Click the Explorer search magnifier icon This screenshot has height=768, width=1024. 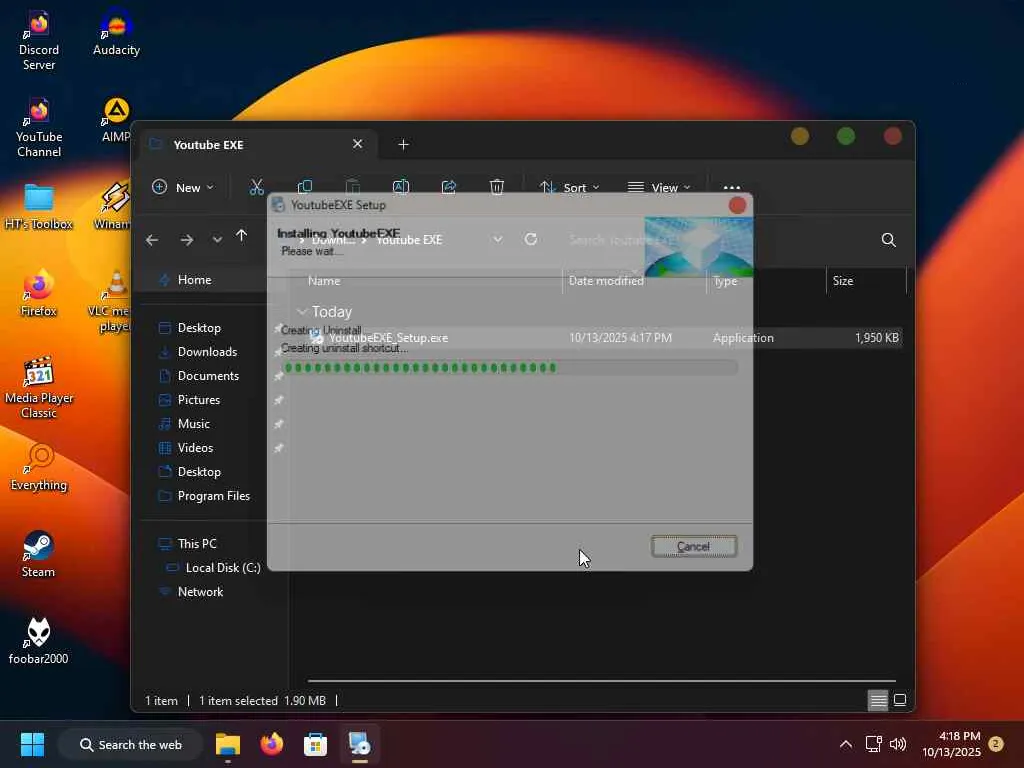[888, 240]
